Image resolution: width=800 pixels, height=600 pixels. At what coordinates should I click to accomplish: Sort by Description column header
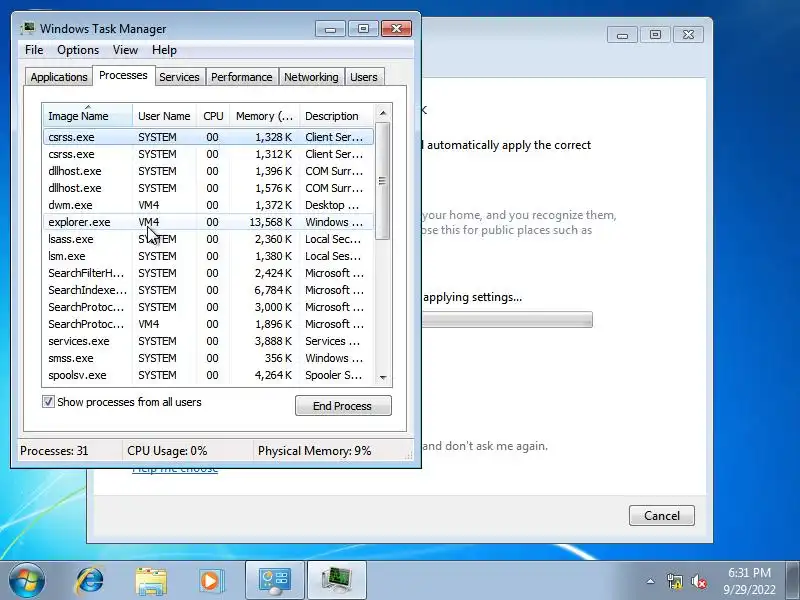pos(337,116)
